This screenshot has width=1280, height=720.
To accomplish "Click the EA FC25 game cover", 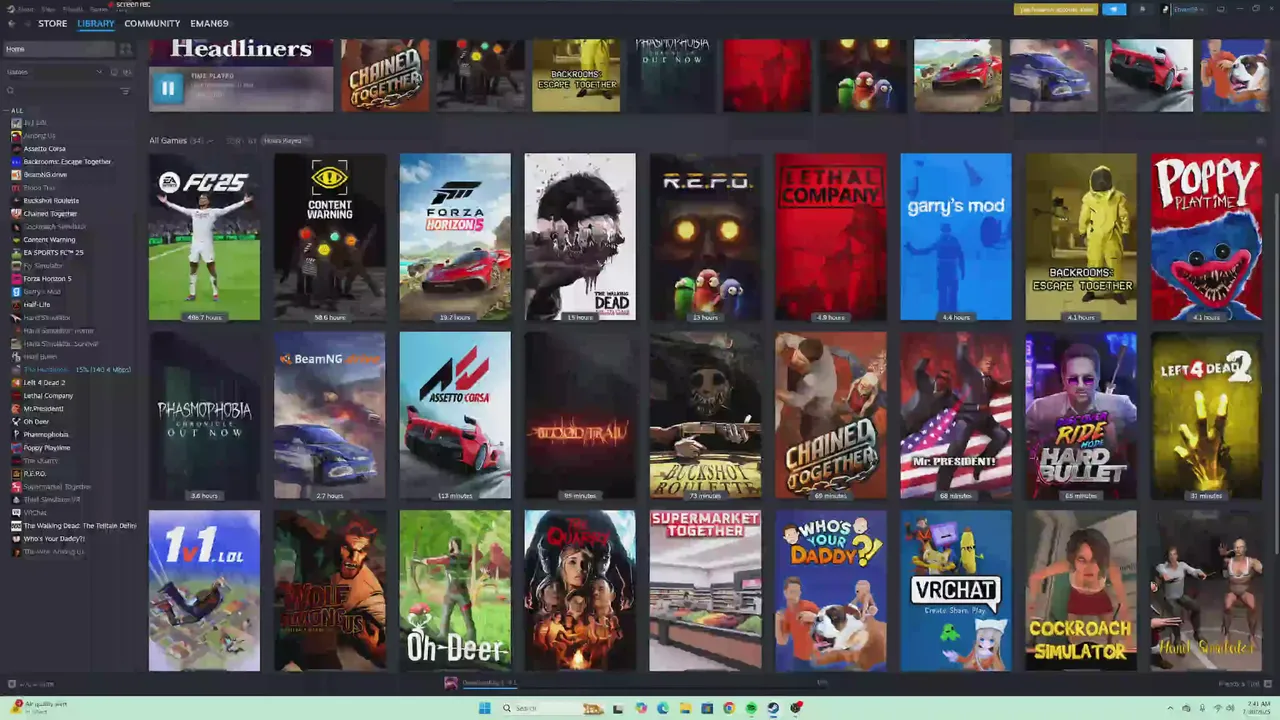I will coord(204,237).
